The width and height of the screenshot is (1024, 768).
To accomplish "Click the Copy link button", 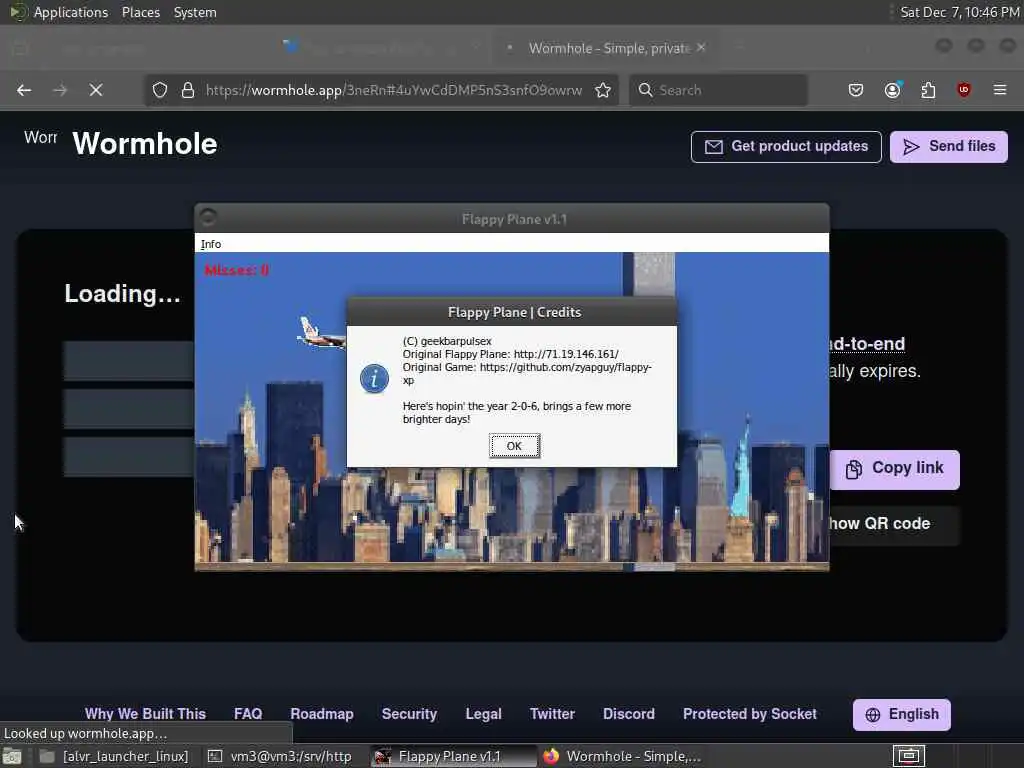I will [x=895, y=468].
